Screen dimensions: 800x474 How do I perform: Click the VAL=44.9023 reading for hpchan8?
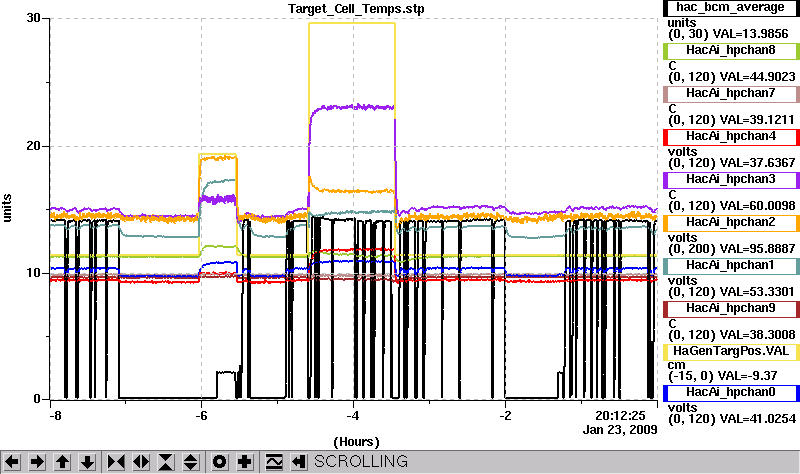pos(757,77)
